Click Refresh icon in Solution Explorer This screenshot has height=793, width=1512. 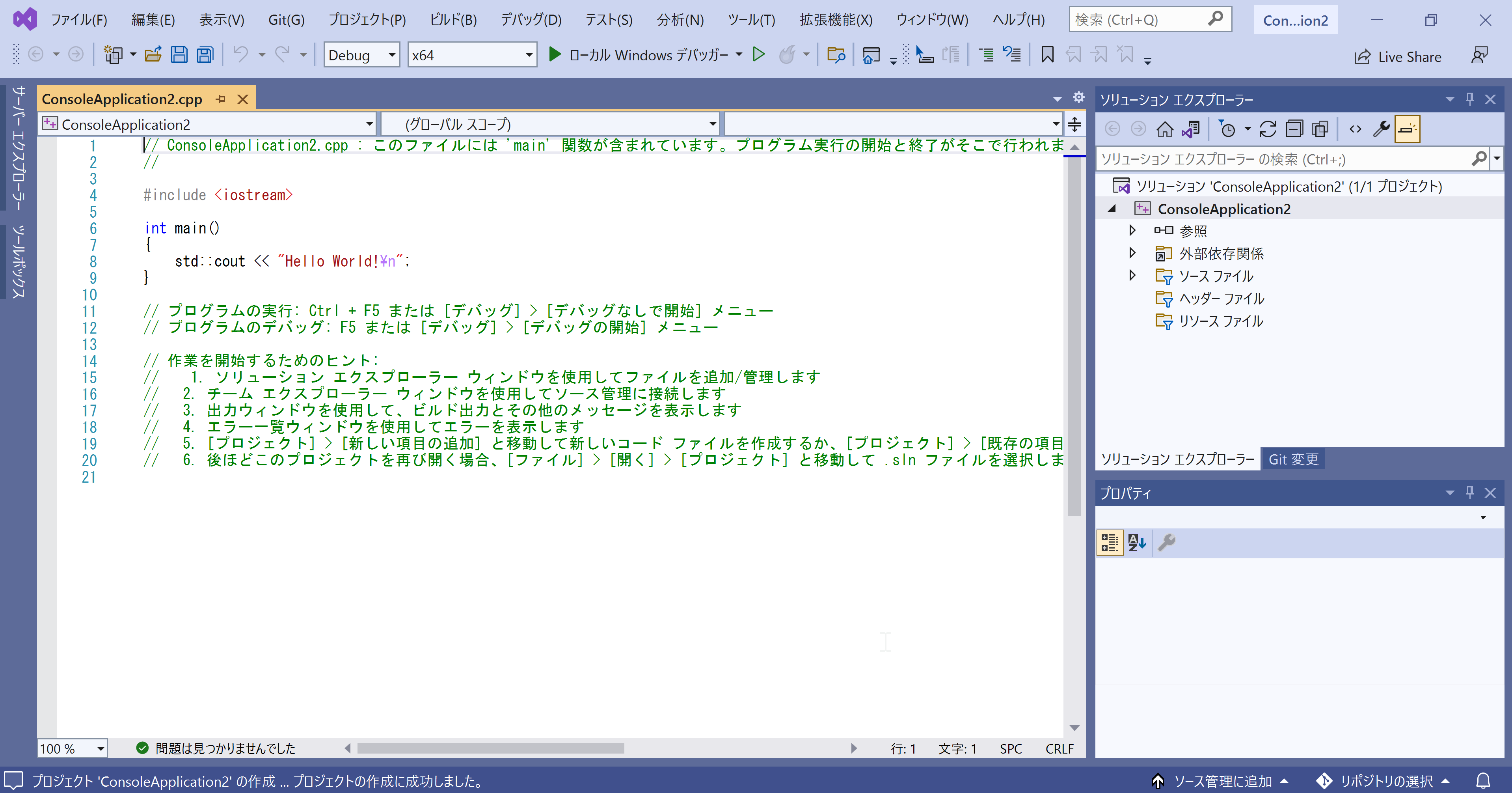coord(1268,129)
